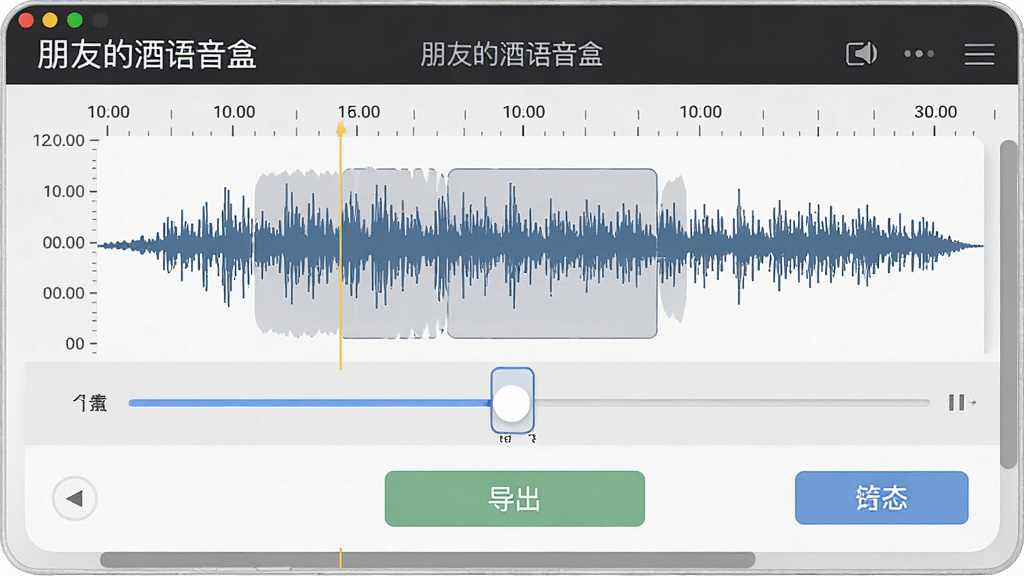Viewport: 1024px width, 576px height.
Task: Click the blue filled slider track
Action: (x=310, y=403)
